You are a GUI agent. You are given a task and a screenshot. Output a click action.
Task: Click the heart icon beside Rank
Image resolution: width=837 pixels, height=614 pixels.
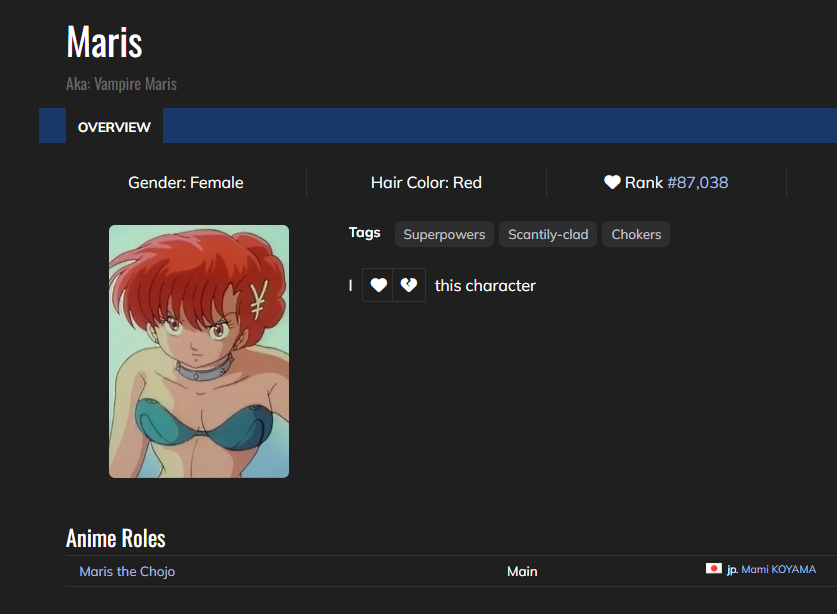(612, 182)
